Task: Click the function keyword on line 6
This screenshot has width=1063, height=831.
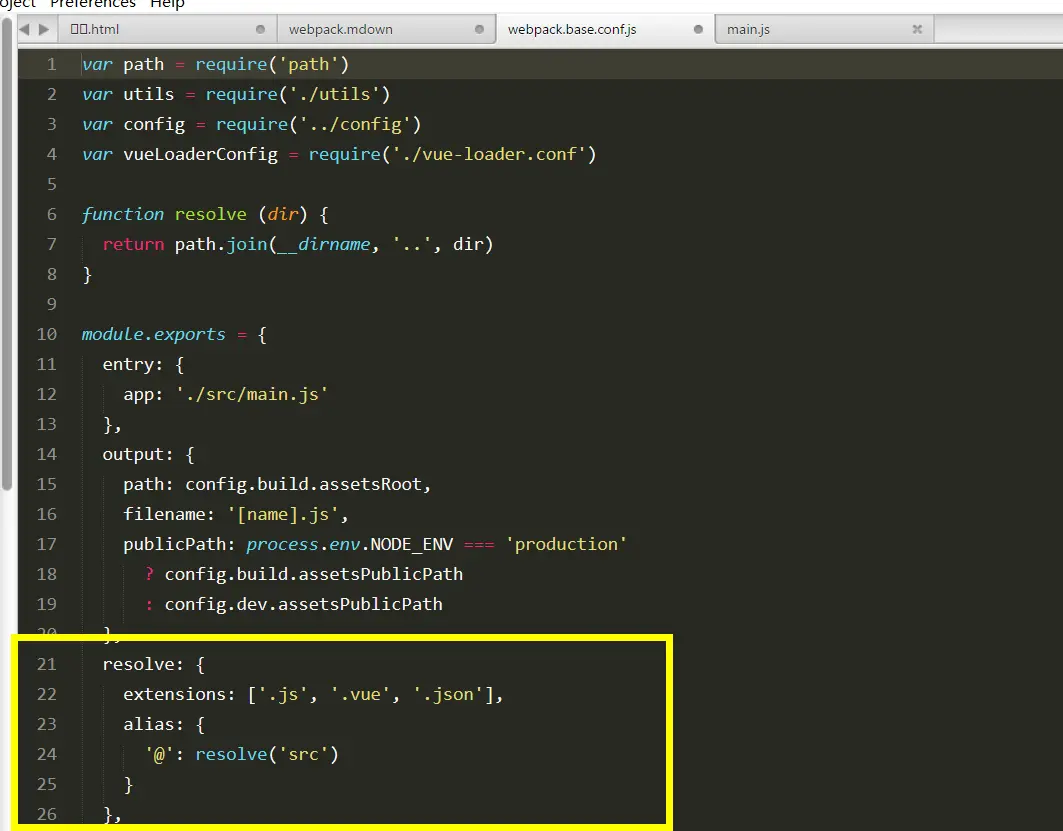Action: (x=123, y=214)
